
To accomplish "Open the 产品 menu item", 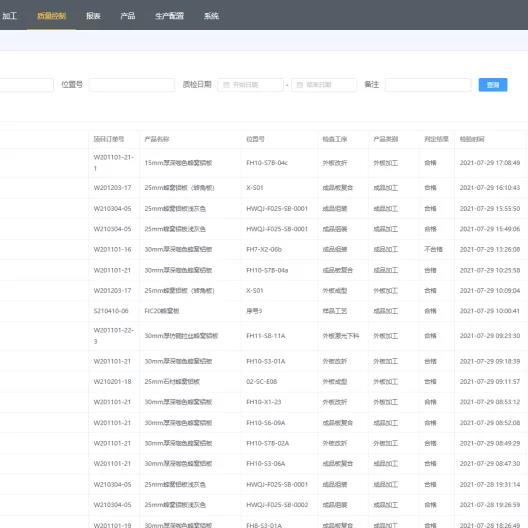I will [128, 16].
